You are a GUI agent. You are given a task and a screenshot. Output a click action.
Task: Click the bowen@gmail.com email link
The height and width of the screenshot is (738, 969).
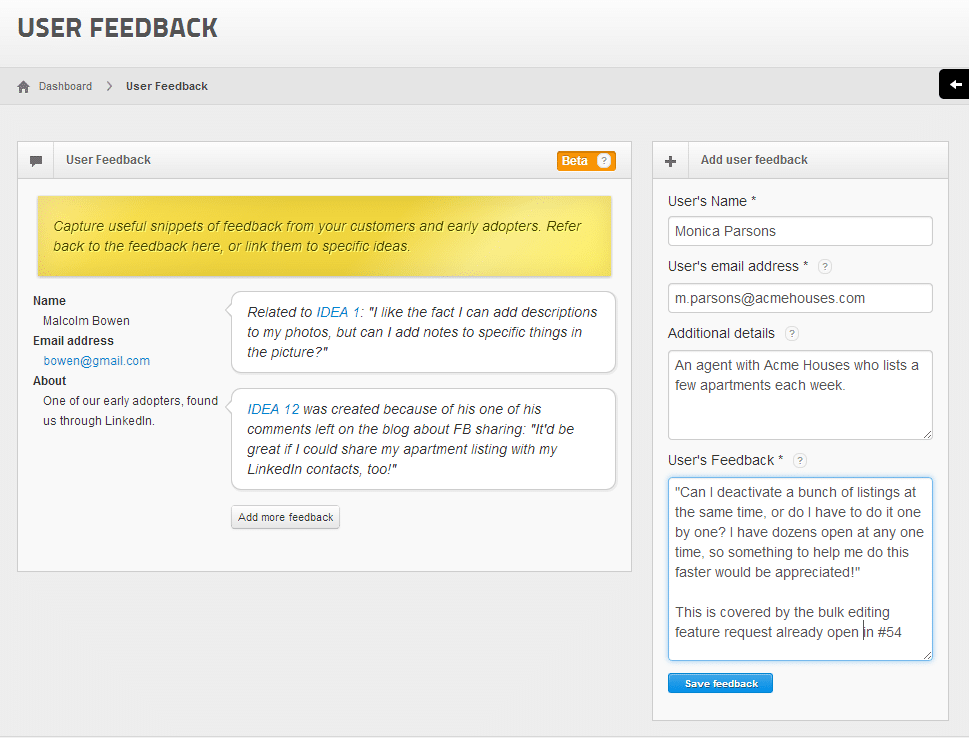click(x=96, y=360)
